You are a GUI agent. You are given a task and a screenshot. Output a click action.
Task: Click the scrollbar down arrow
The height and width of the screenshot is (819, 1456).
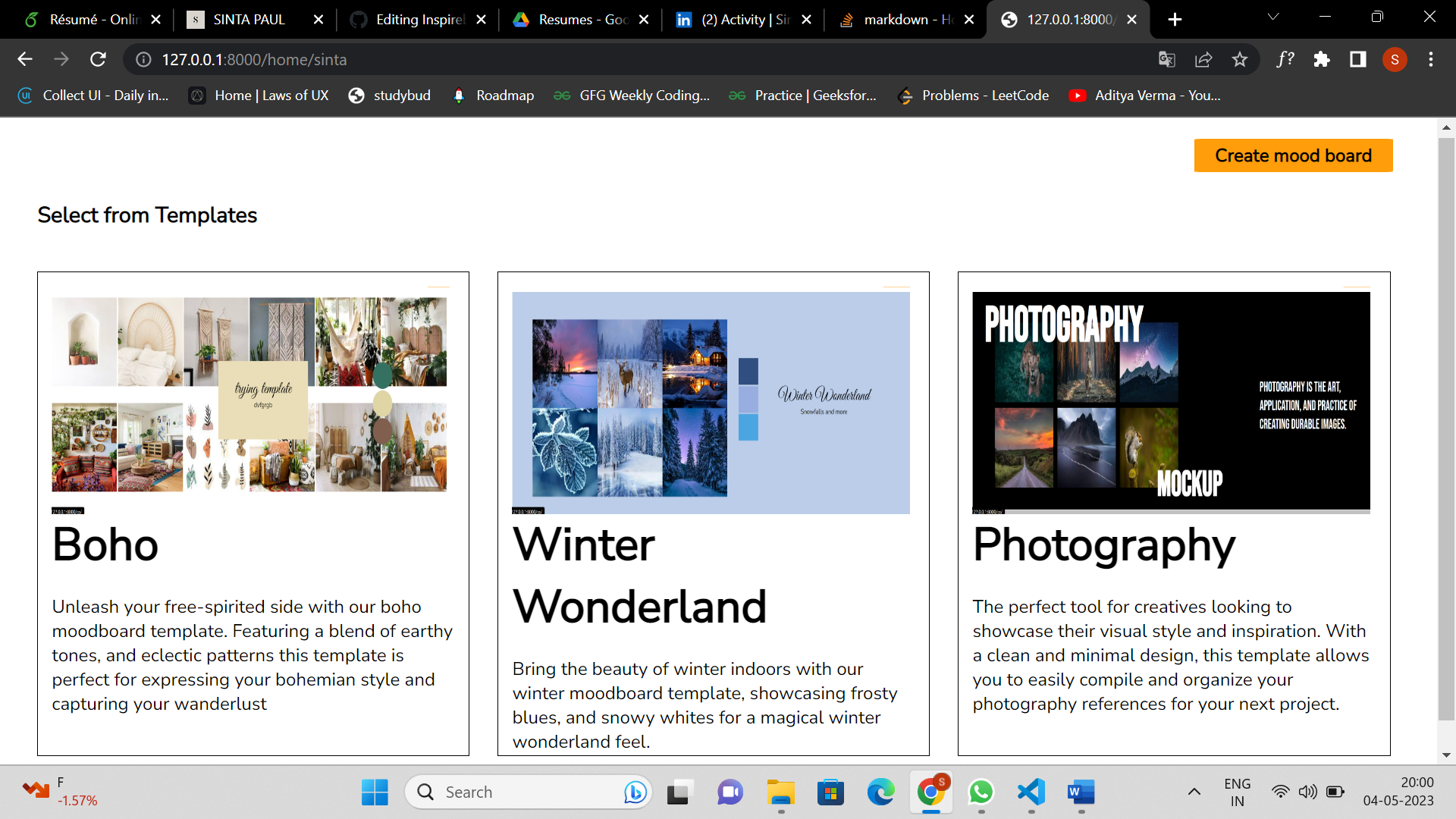pyautogui.click(x=1445, y=755)
